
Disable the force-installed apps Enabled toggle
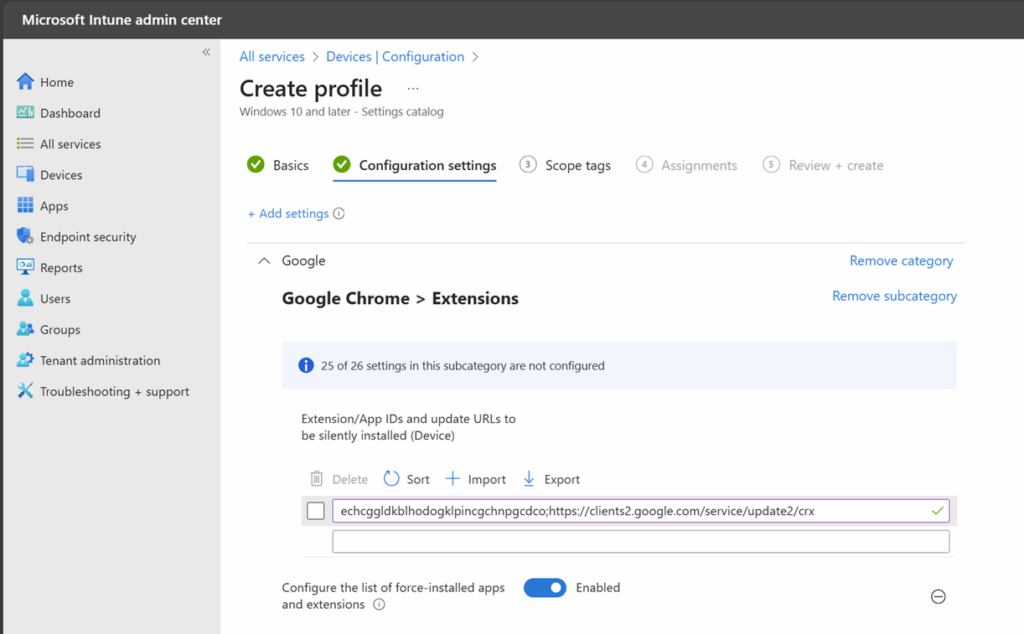[x=545, y=588]
